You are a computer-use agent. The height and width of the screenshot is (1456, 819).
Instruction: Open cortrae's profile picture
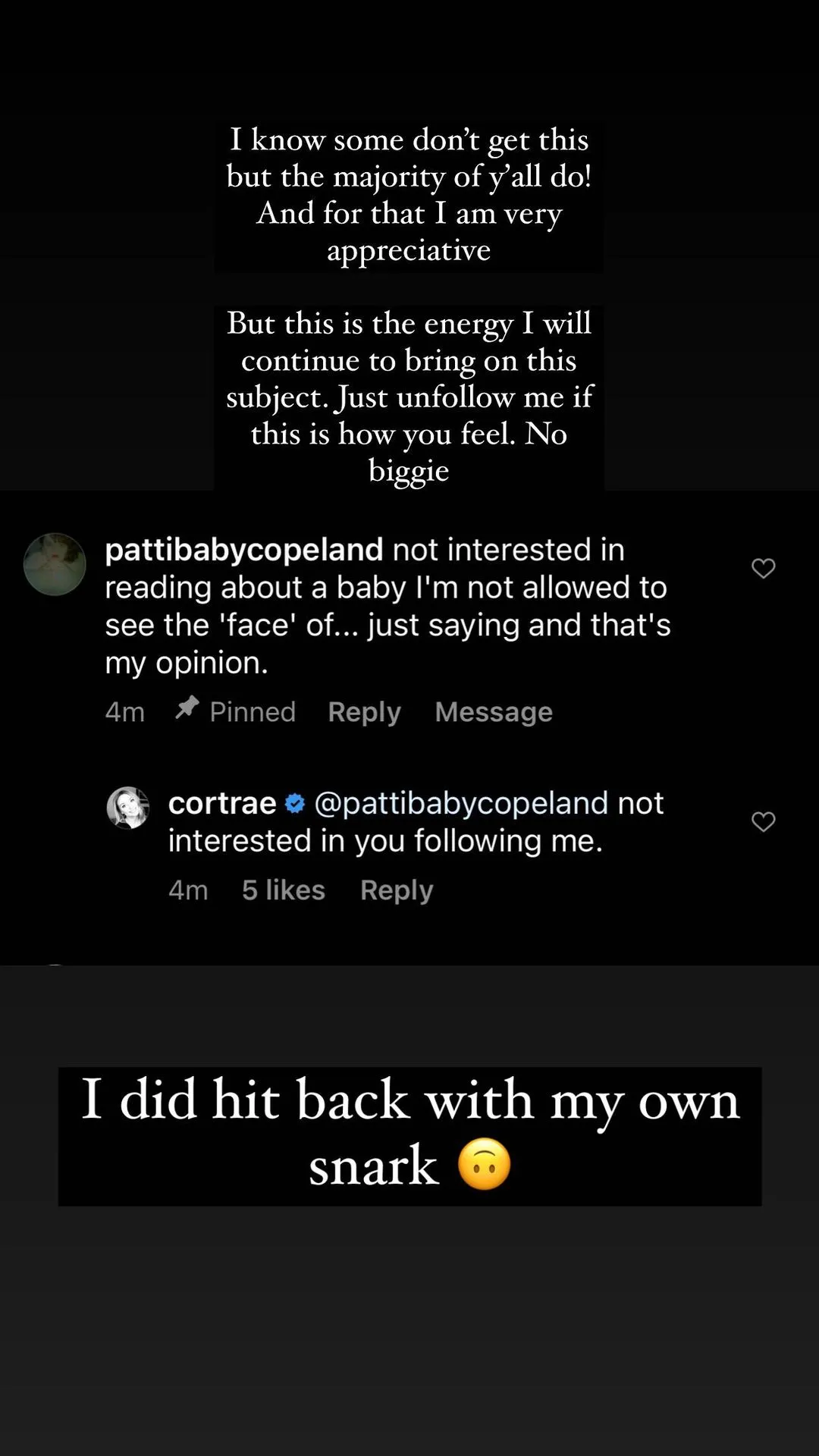click(128, 808)
